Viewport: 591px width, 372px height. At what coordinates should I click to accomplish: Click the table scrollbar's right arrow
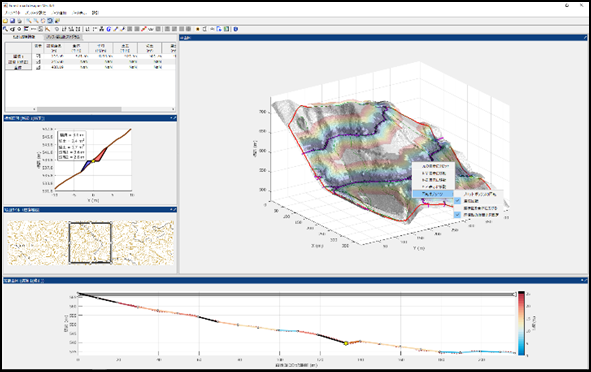click(x=173, y=109)
